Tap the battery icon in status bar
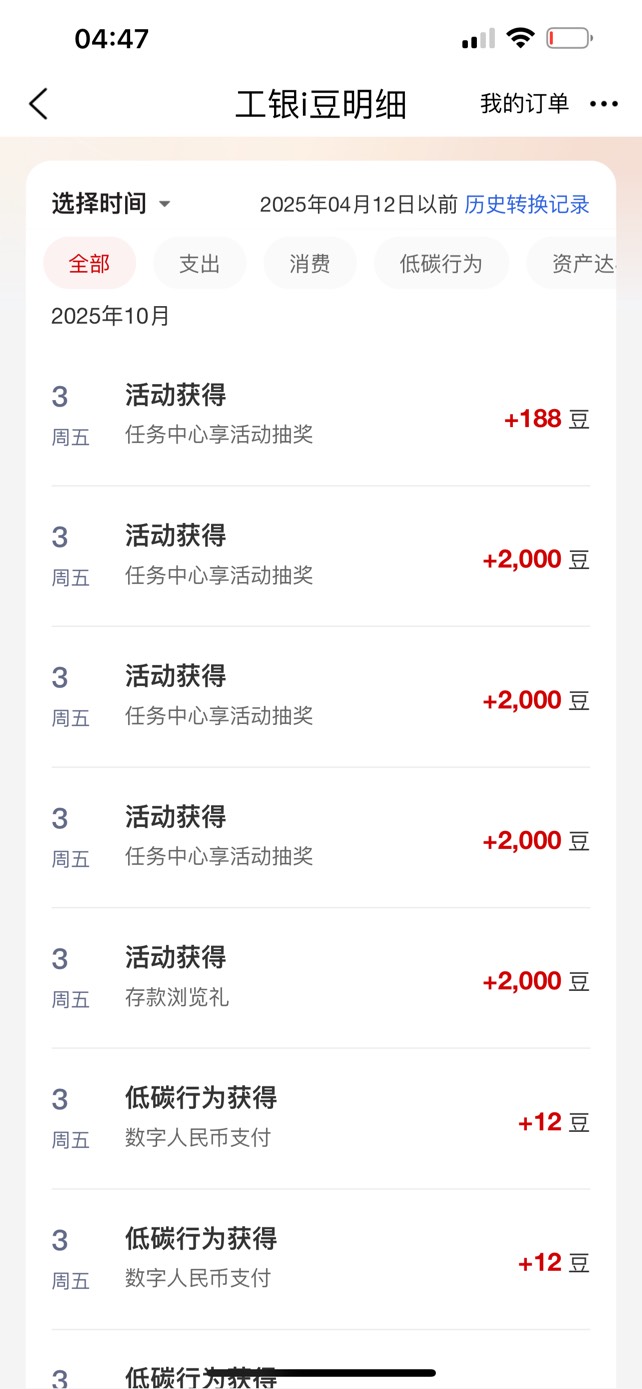 [569, 39]
